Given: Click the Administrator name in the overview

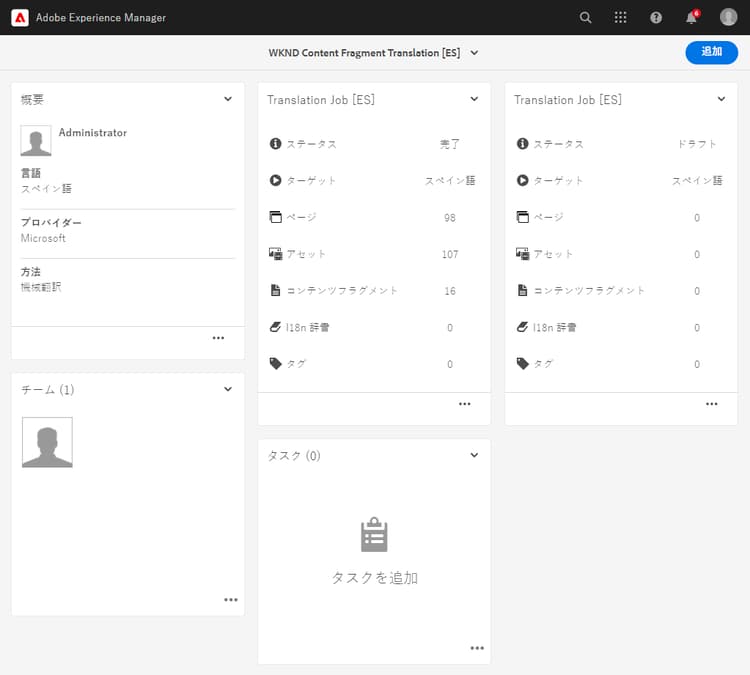Looking at the screenshot, I should (x=93, y=133).
